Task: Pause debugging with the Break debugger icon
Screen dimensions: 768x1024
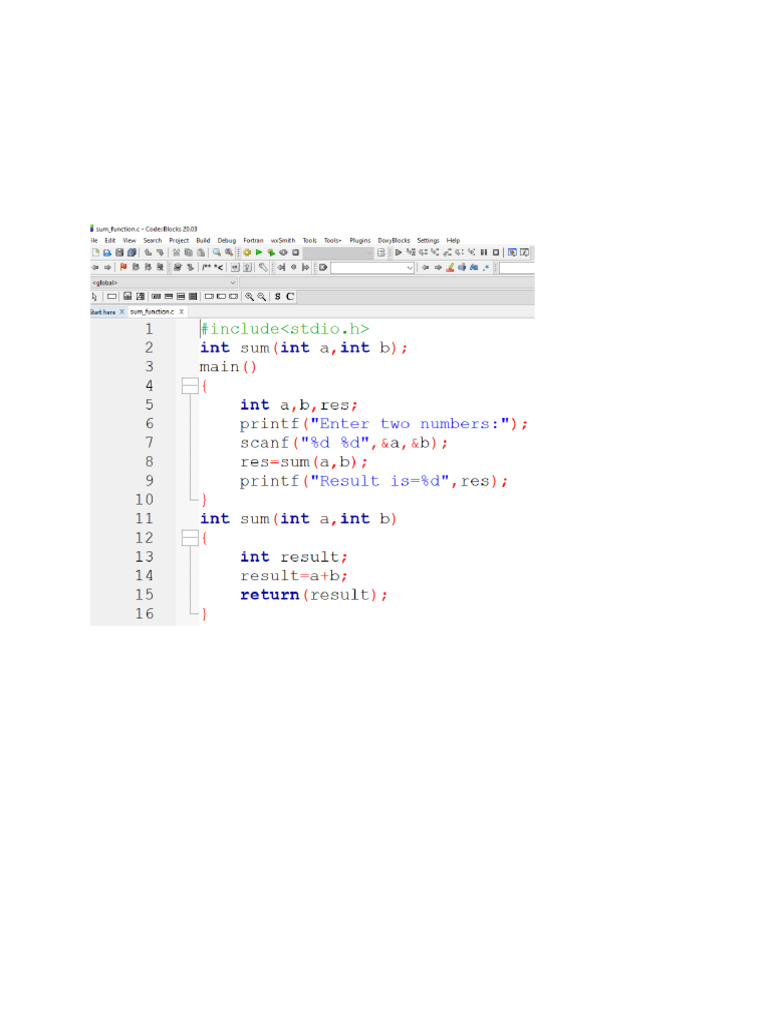Action: [484, 252]
